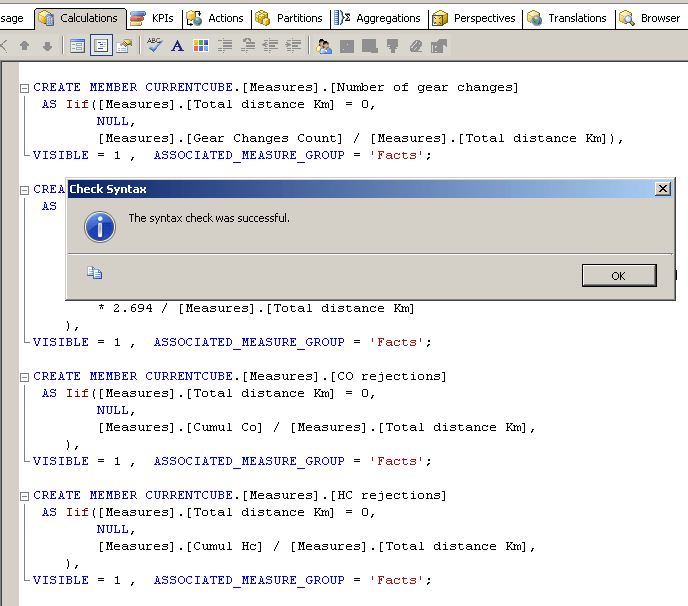Click ASSOCIATED_MEASURE_GROUP under CO rejections
The height and width of the screenshot is (606, 688).
(249, 461)
